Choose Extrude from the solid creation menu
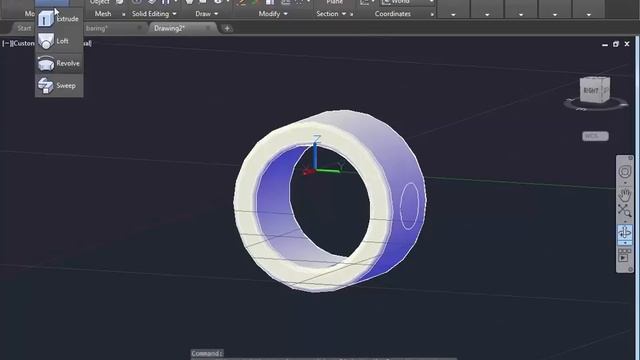Screen dimensions: 640x360 tap(59, 19)
